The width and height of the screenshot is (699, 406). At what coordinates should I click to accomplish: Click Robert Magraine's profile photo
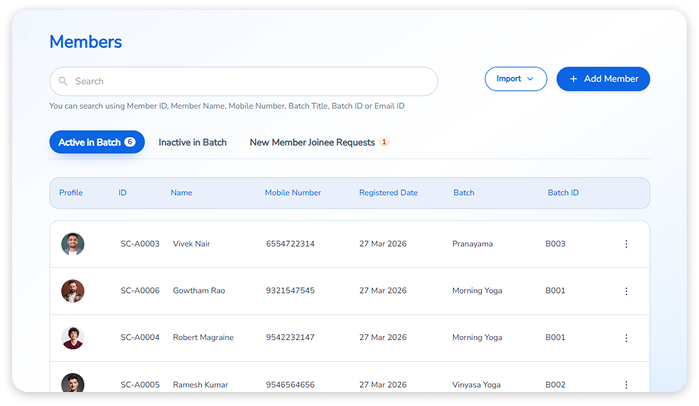coord(73,338)
